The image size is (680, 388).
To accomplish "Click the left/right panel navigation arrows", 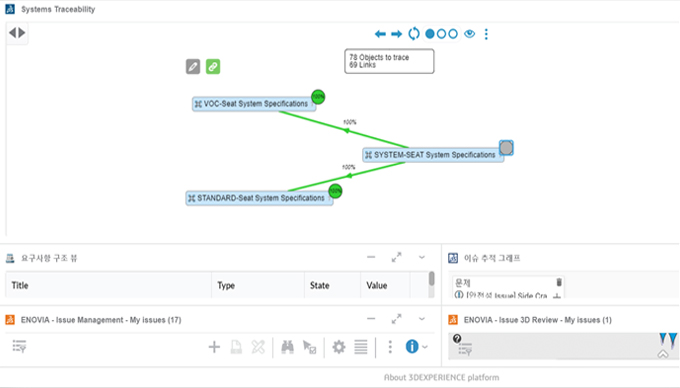I will coord(17,33).
